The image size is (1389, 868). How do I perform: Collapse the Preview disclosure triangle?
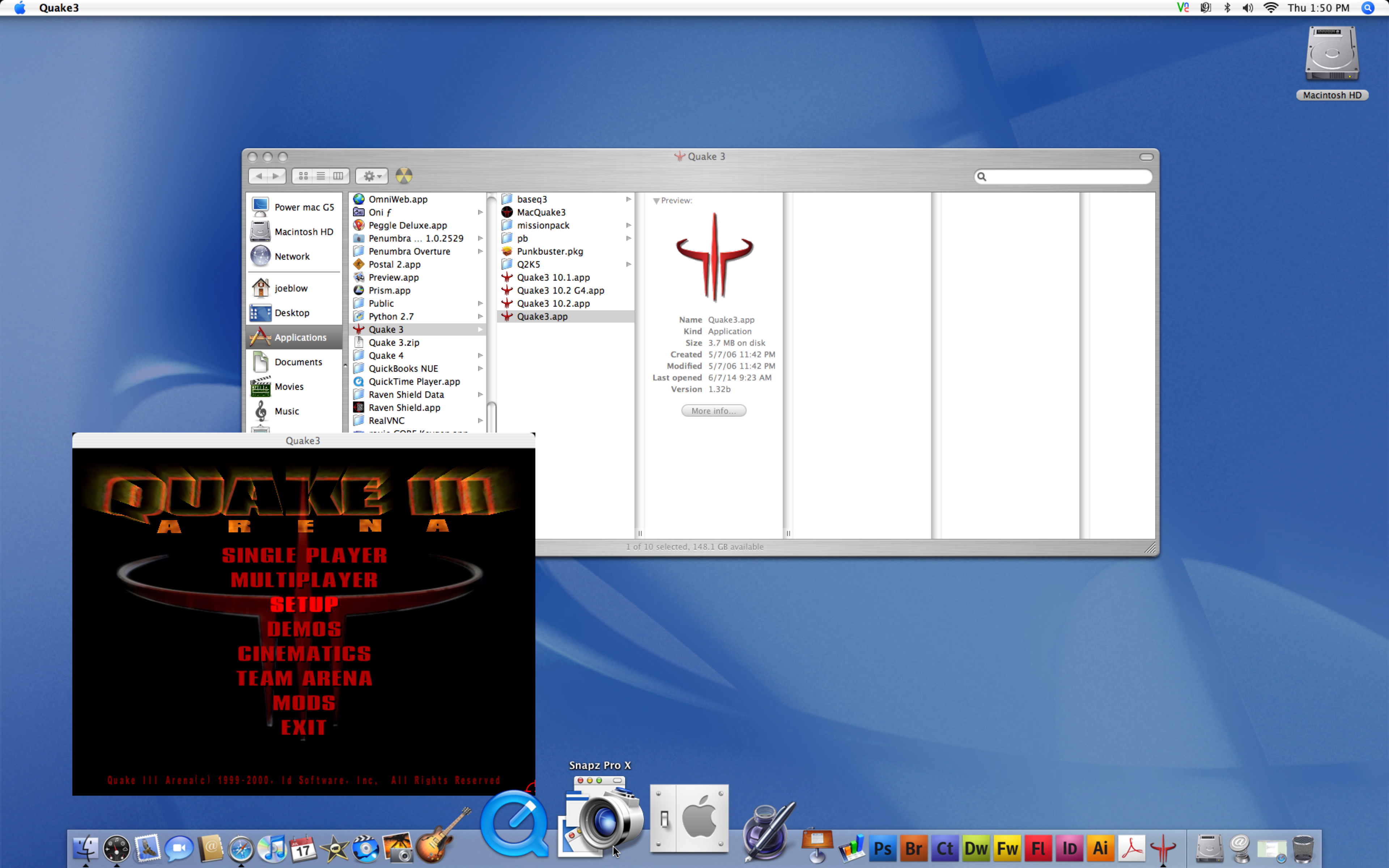tap(656, 201)
